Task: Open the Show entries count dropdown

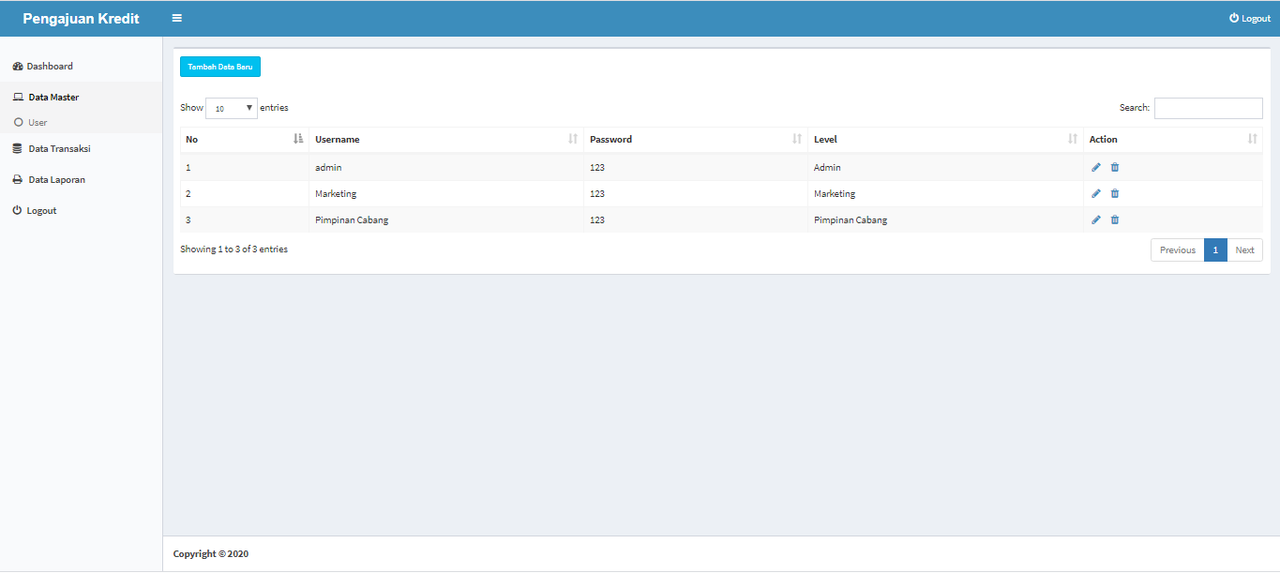Action: coord(231,108)
